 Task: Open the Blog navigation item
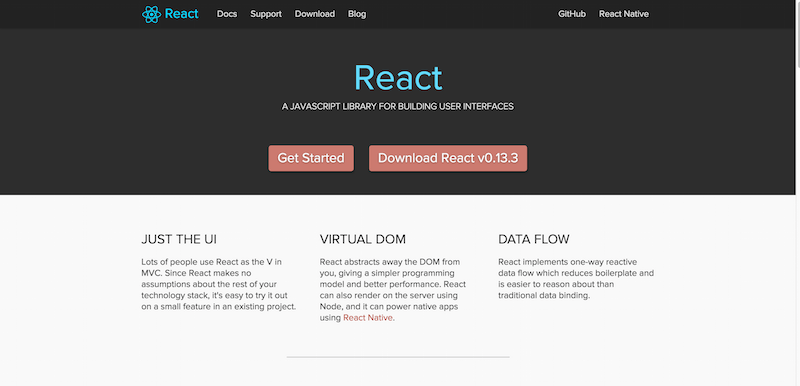click(x=357, y=14)
